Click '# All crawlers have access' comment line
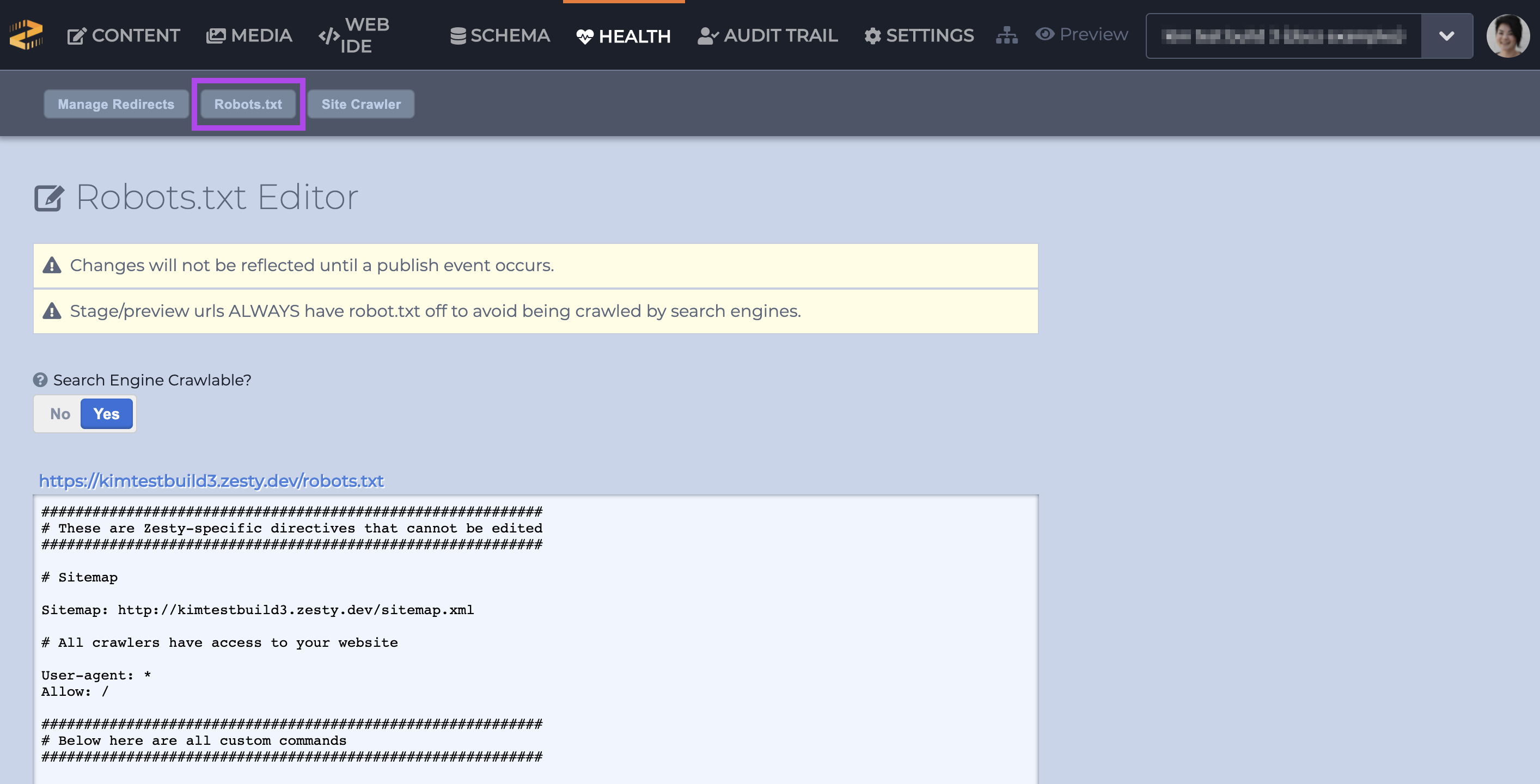The image size is (1540, 784). coord(219,642)
